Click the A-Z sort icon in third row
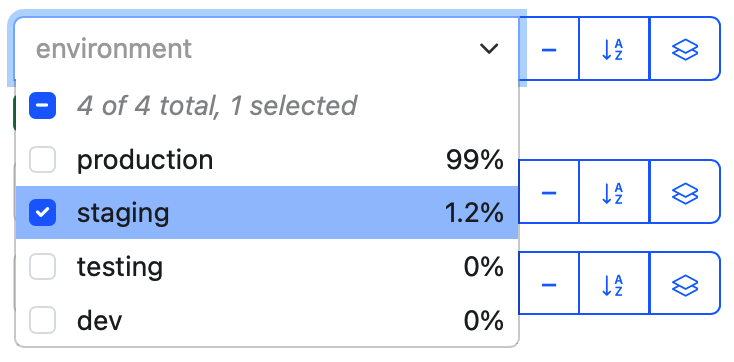Viewport: 734px width, 362px height. (613, 284)
